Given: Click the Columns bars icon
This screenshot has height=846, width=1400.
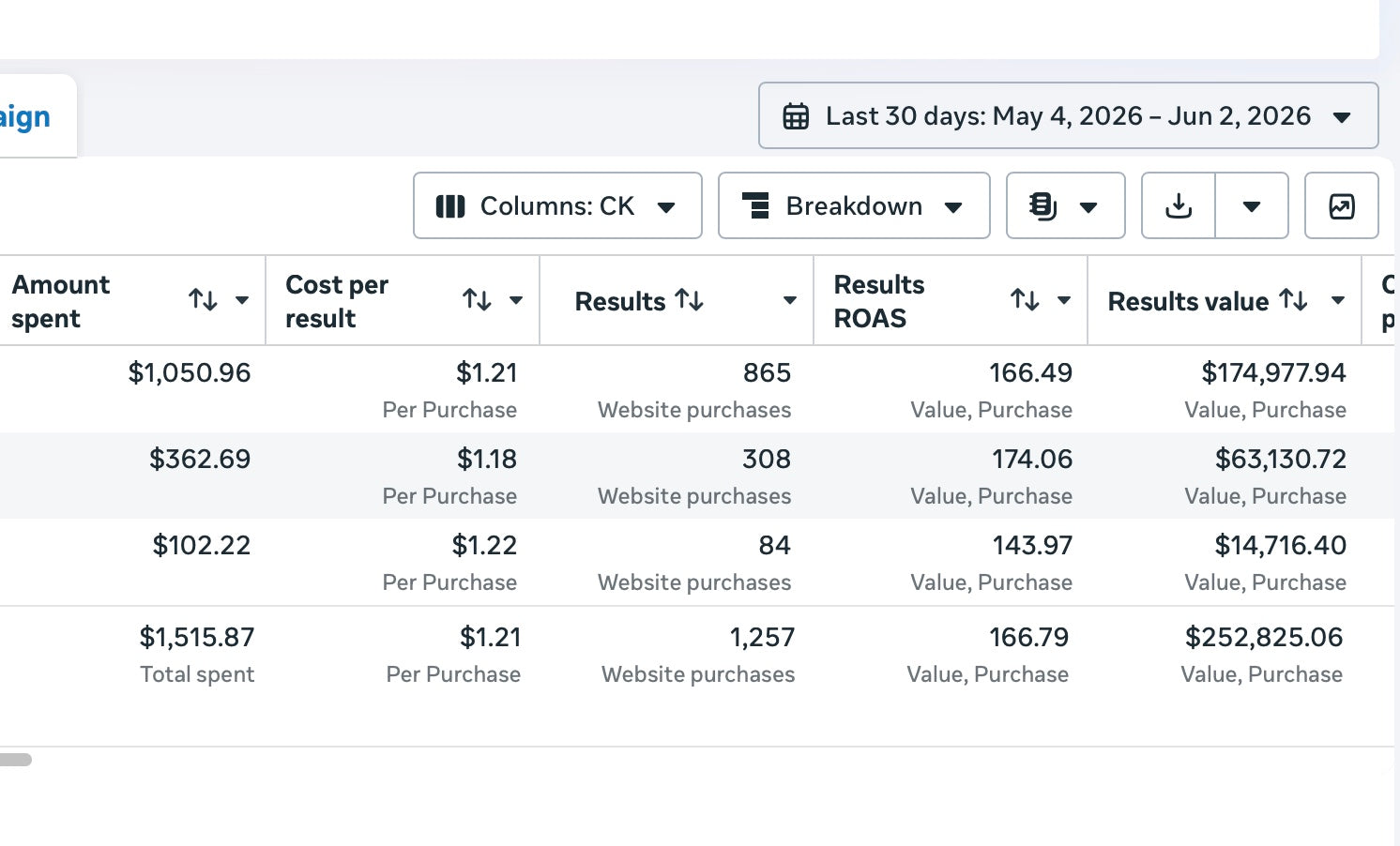Looking at the screenshot, I should [450, 206].
